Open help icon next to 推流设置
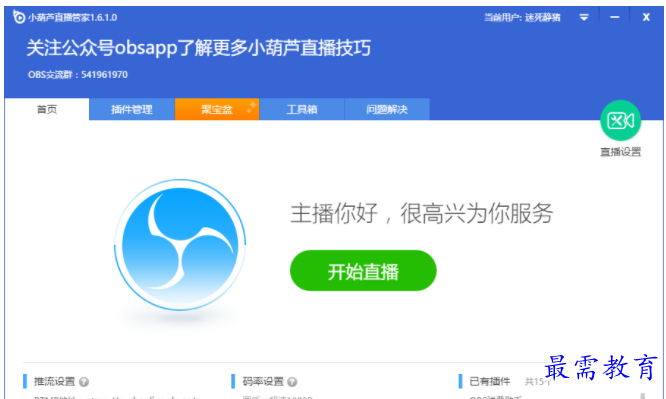This screenshot has width=666, height=399. point(84,382)
